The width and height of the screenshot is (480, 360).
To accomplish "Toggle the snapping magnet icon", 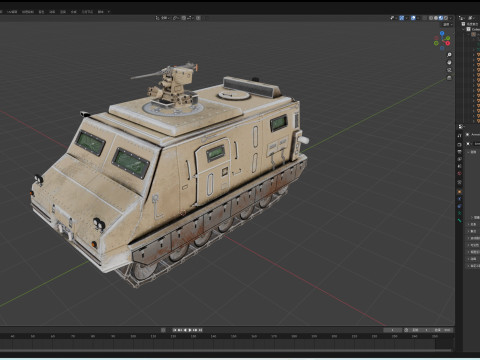I will (x=184, y=18).
